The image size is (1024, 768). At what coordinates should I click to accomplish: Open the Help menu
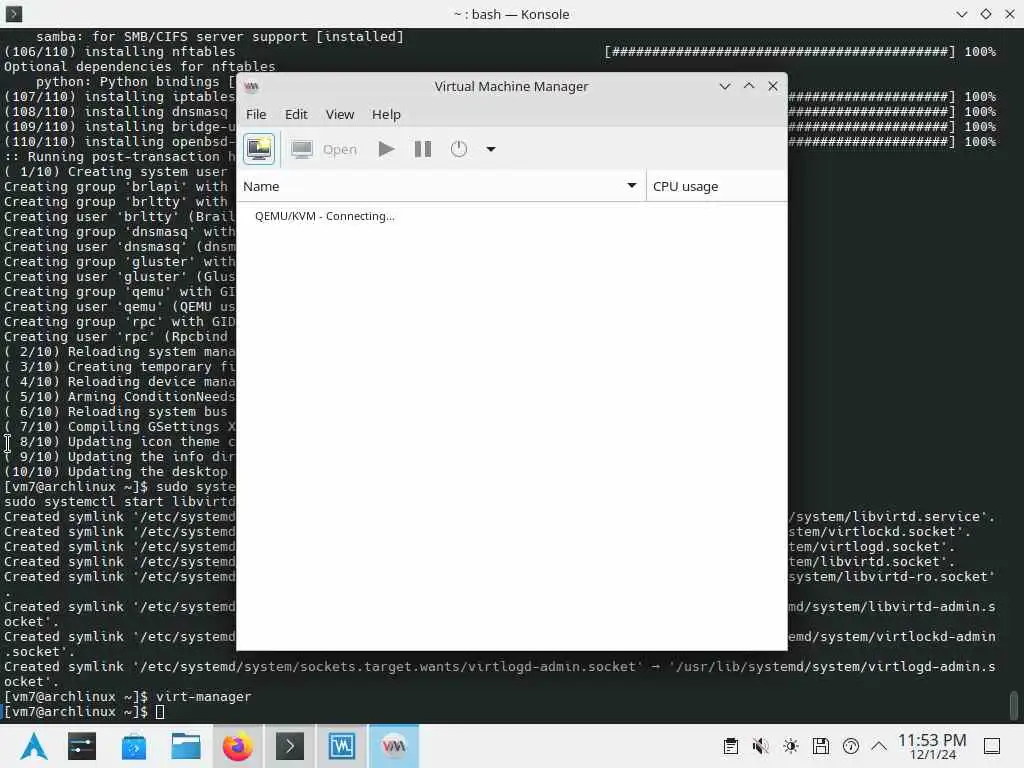coord(386,114)
